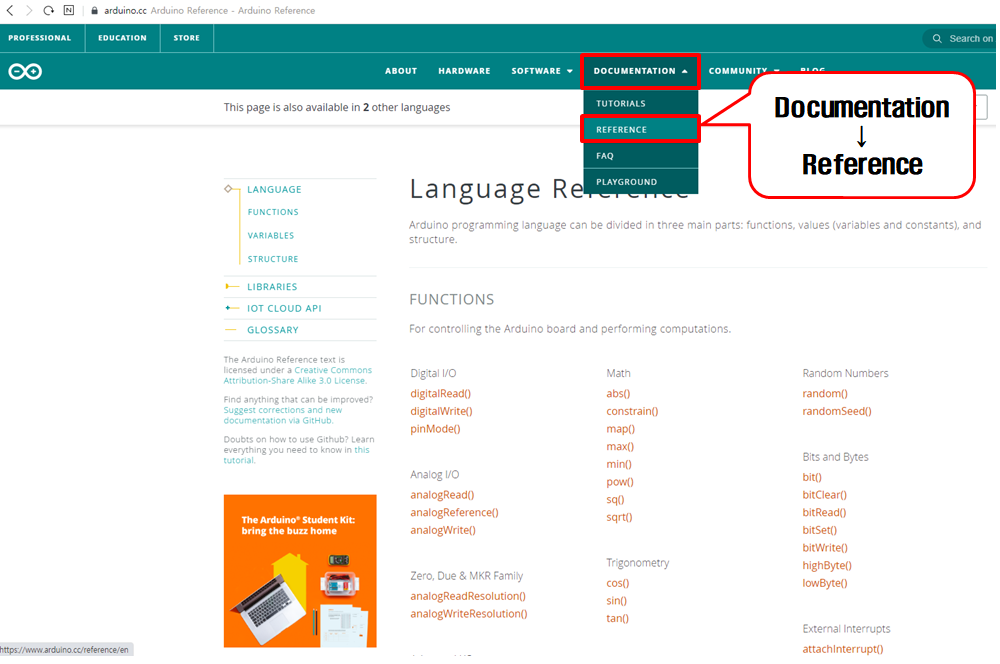Click the browser back arrow
The width and height of the screenshot is (1000, 664).
tap(10, 10)
